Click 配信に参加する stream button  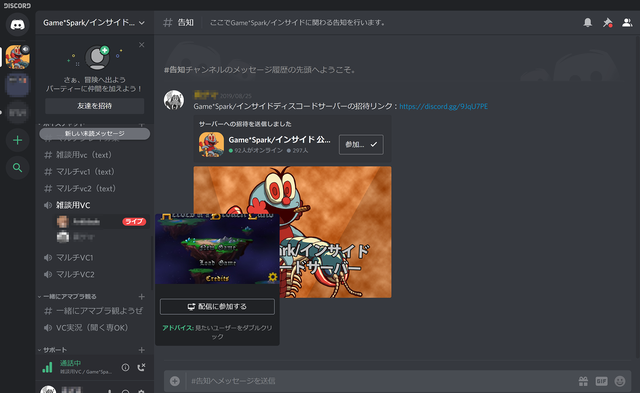coord(217,306)
